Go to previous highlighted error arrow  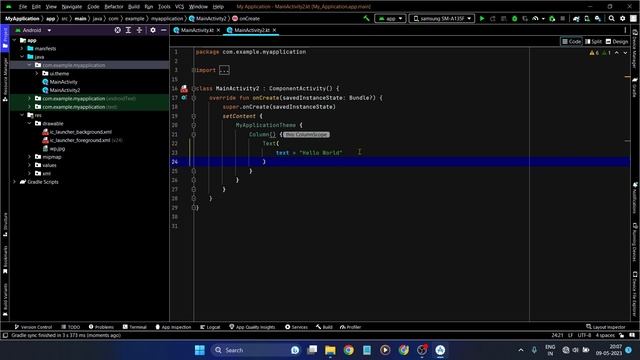coord(617,53)
